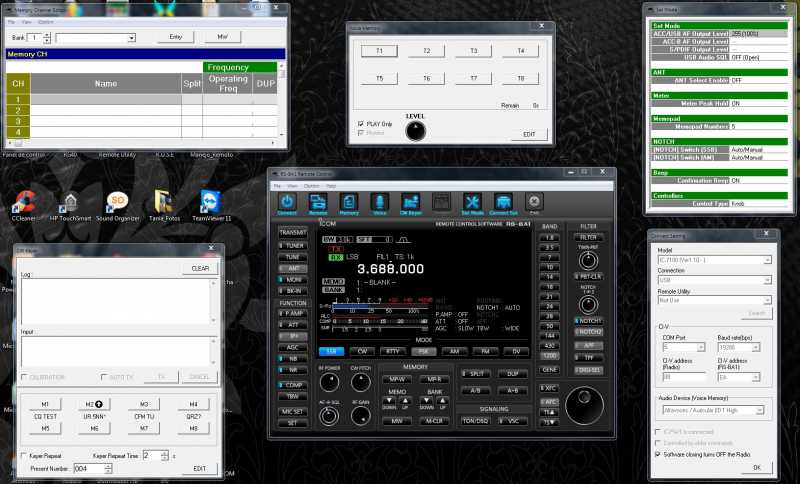Click BANK UP arrow in Memory section

[442, 403]
